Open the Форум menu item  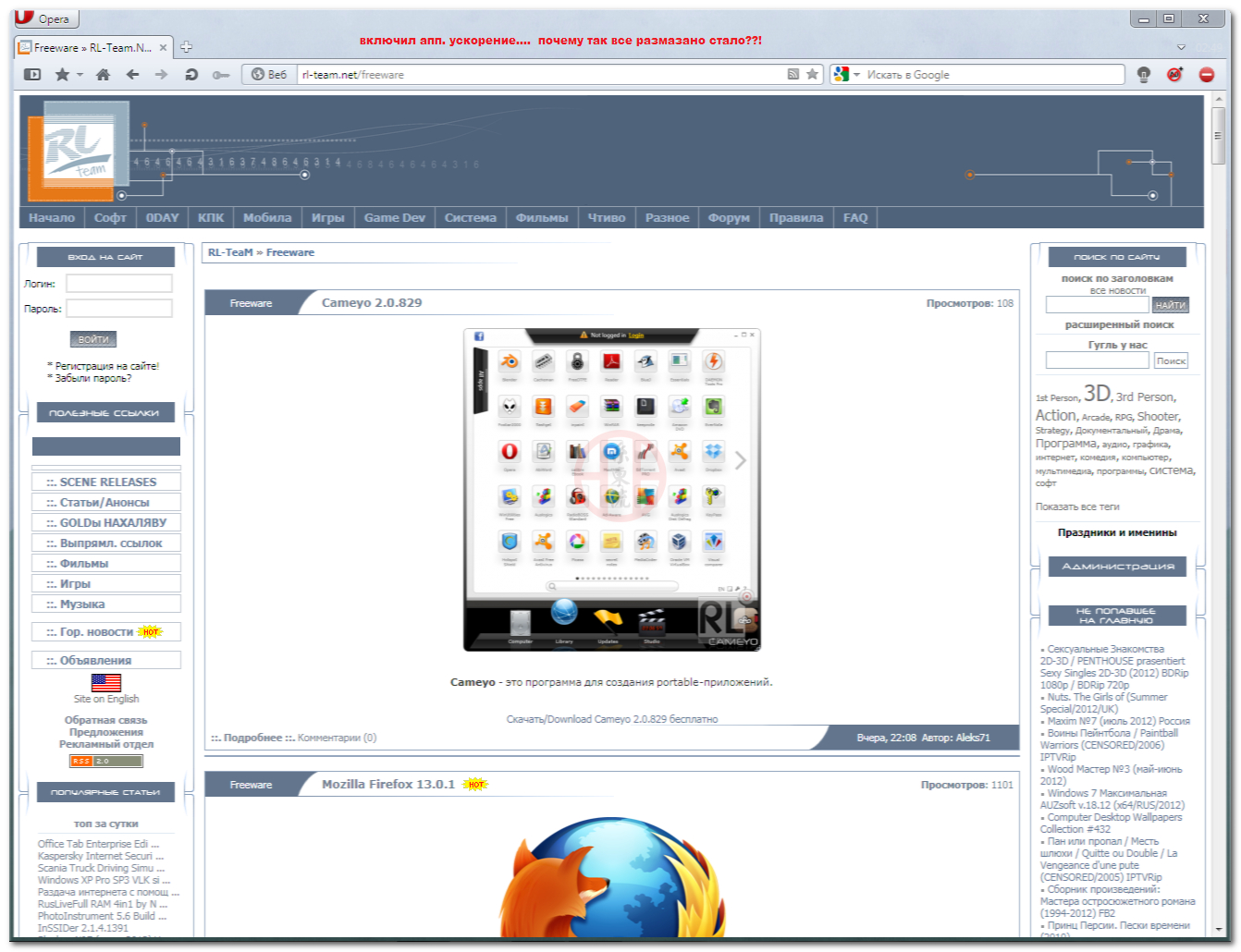tap(729, 218)
